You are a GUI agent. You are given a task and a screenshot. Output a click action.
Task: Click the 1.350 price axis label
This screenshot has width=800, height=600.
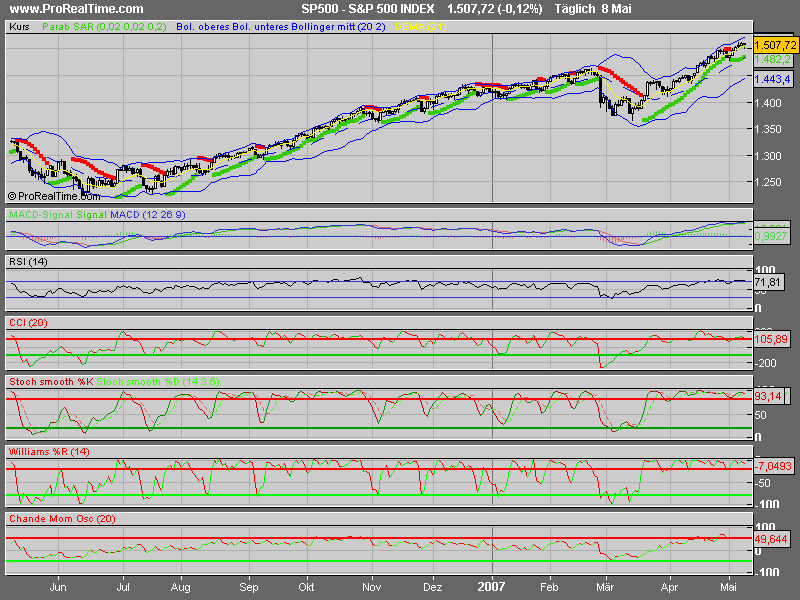coord(770,129)
